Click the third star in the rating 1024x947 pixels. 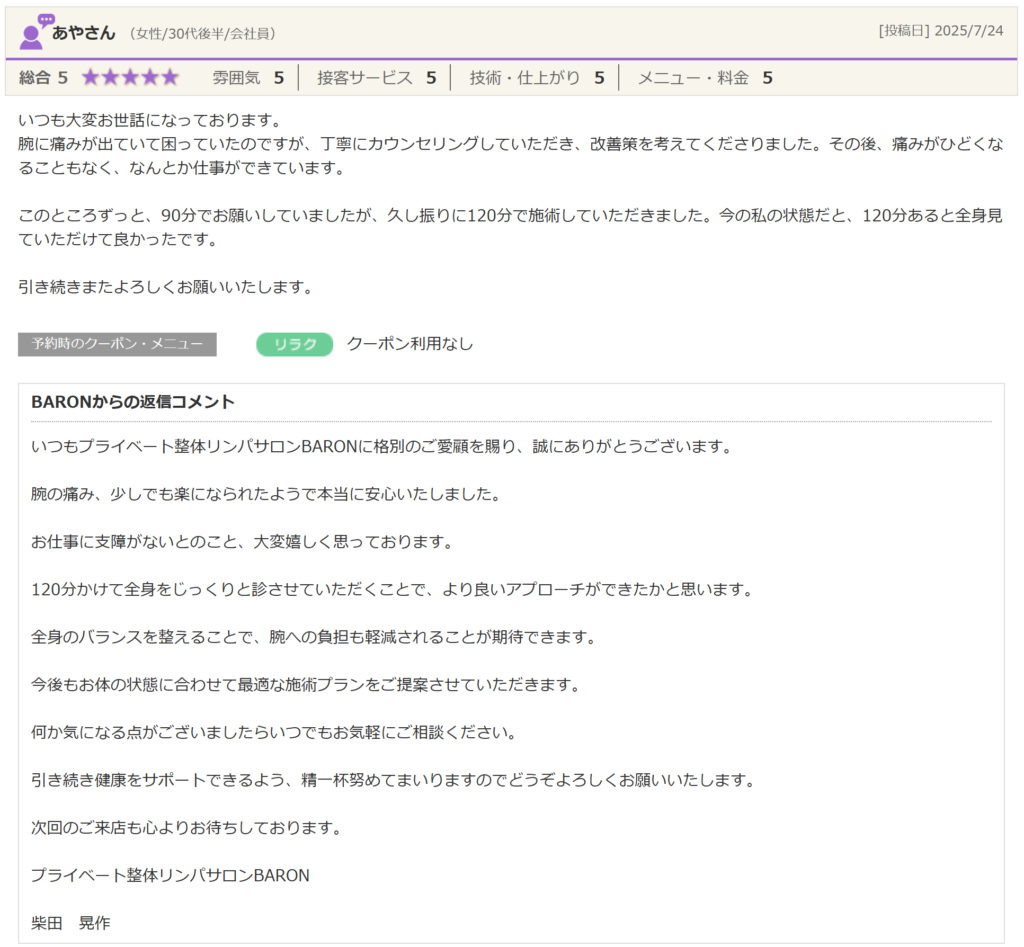[x=130, y=78]
